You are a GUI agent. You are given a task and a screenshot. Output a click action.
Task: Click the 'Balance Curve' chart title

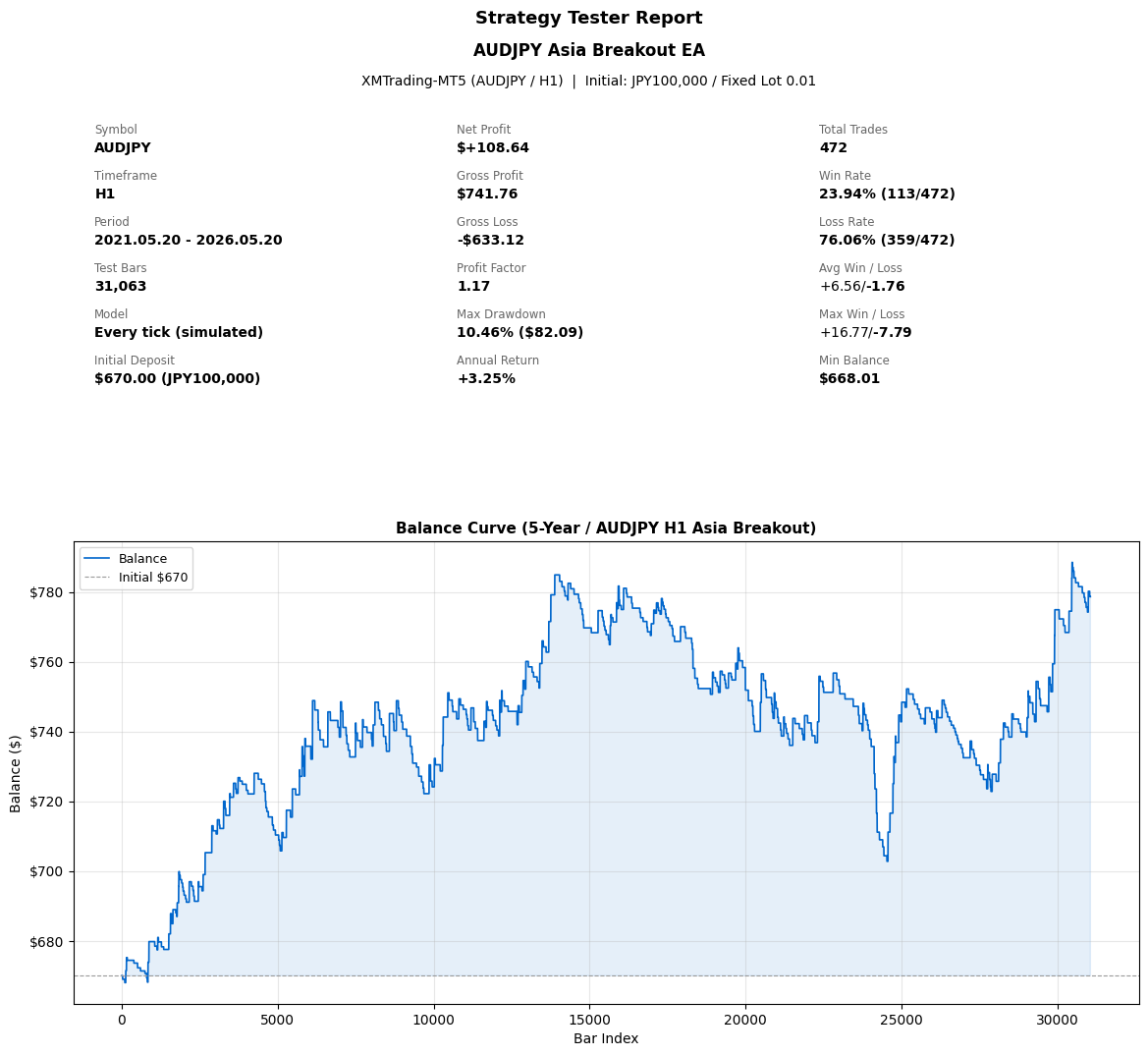606,528
